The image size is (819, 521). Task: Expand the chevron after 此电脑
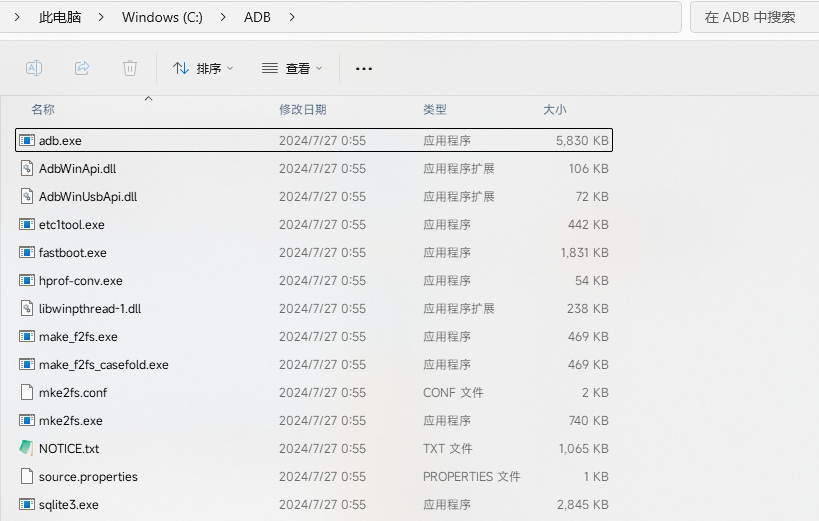pos(101,17)
